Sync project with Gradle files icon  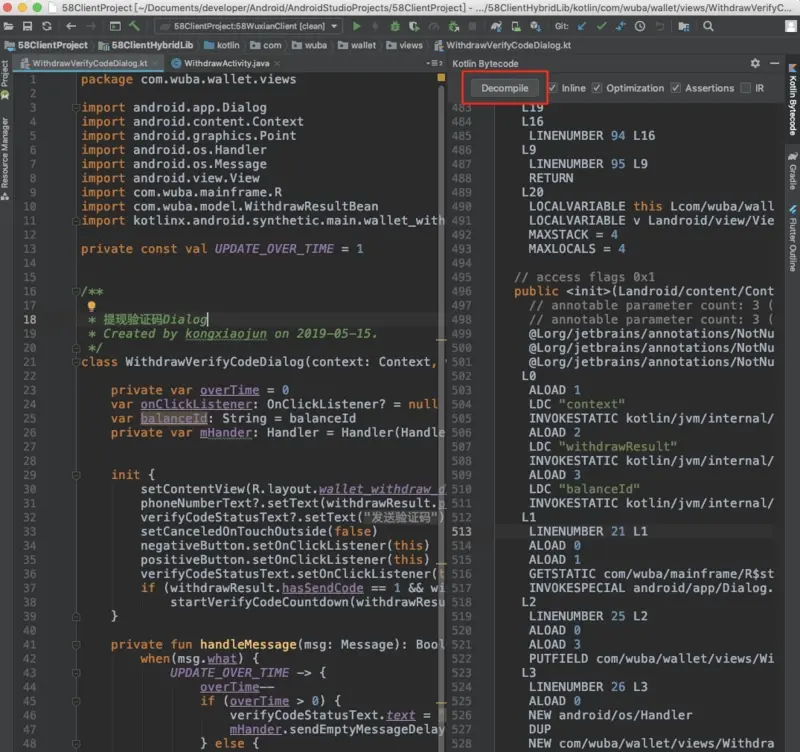click(496, 26)
